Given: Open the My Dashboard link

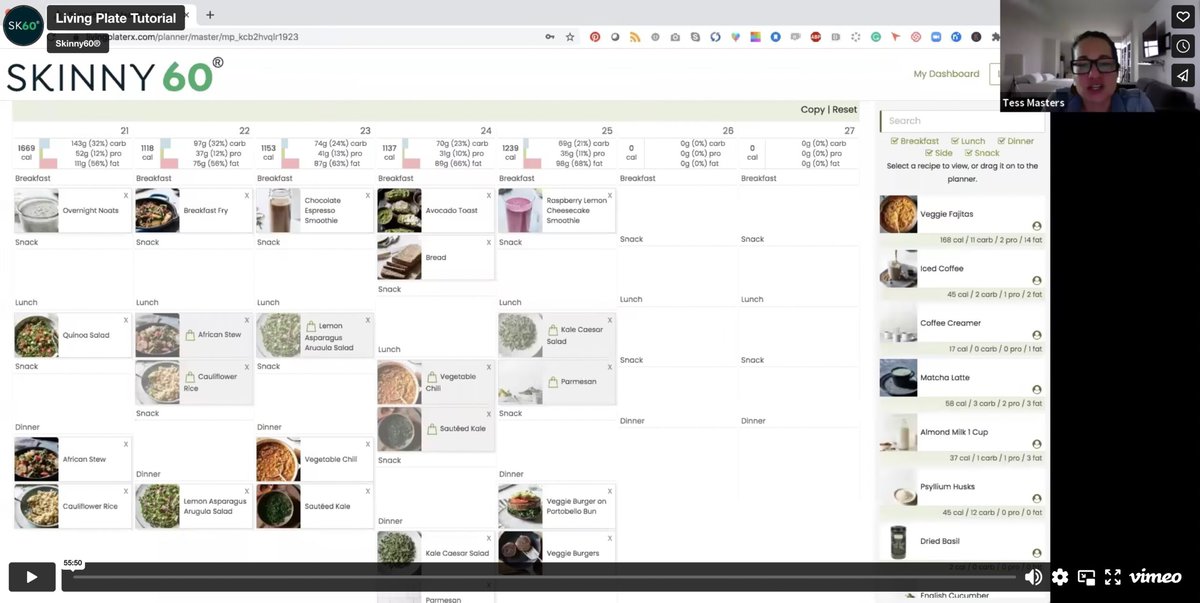Looking at the screenshot, I should pos(946,74).
